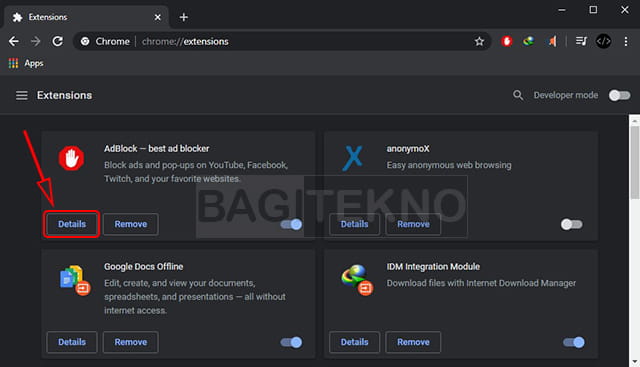Click the Google Docs Offline logo

click(x=75, y=280)
